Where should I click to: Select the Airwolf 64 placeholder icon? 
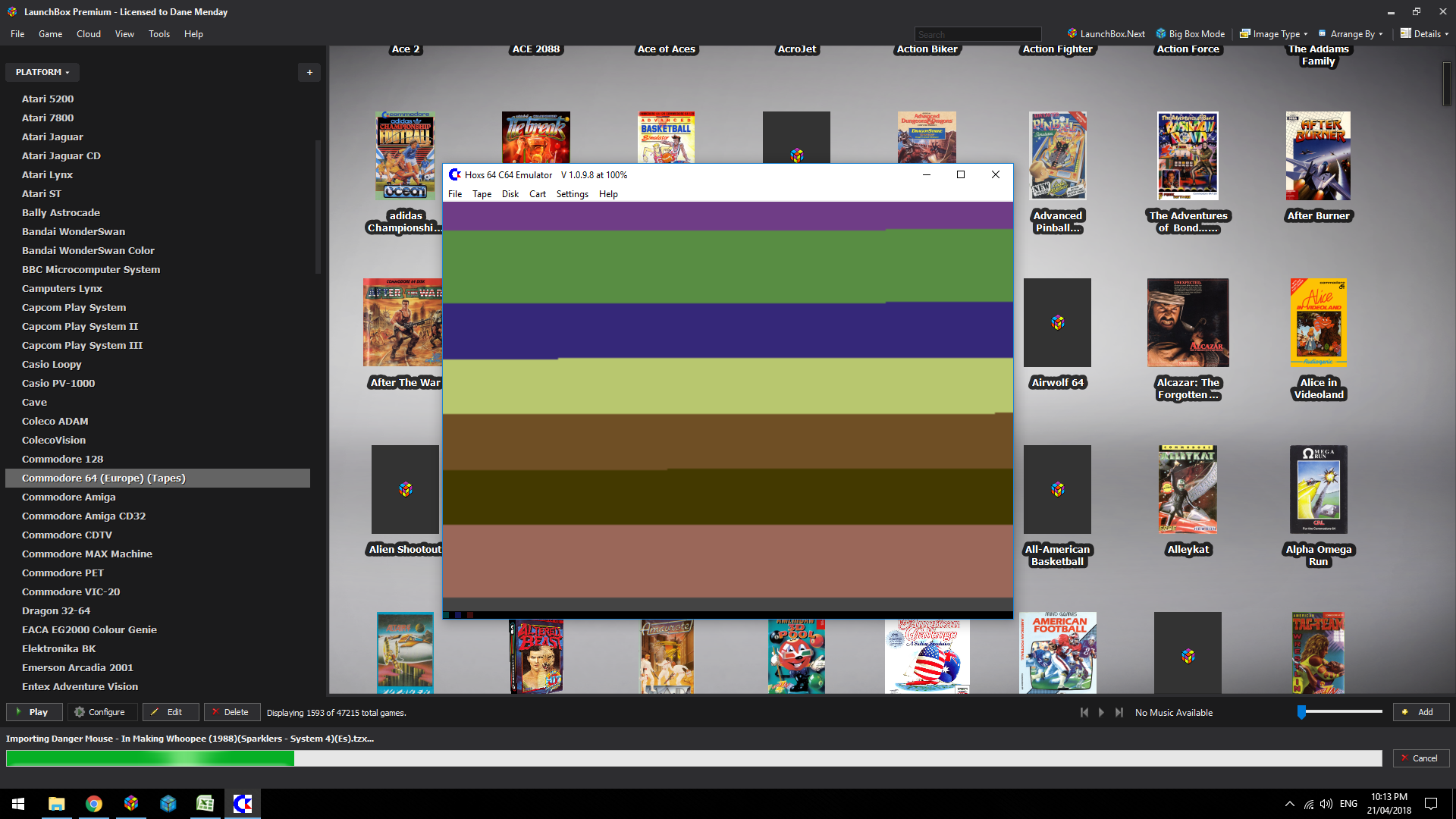[1057, 322]
